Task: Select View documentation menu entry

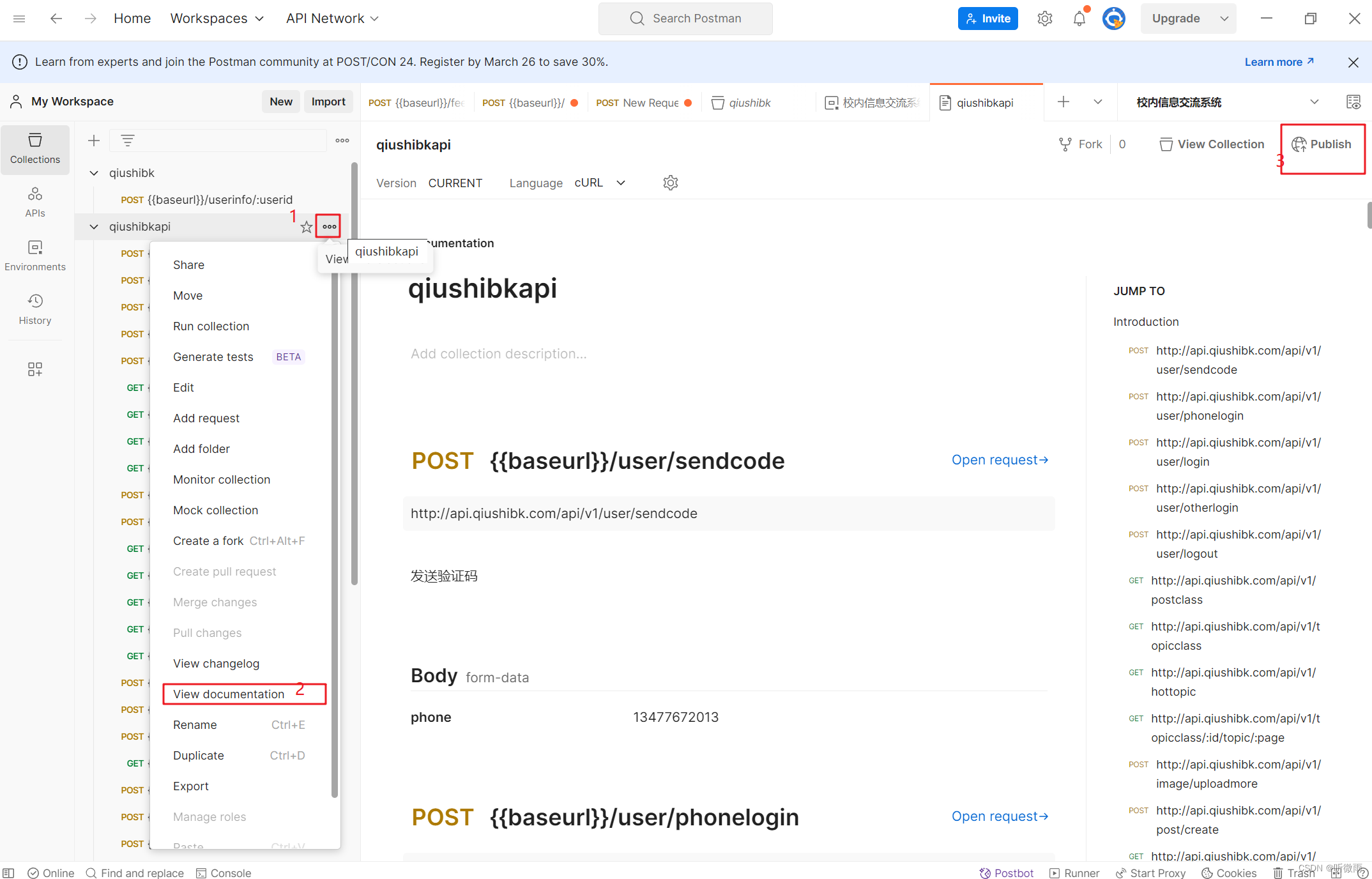Action: coord(229,694)
